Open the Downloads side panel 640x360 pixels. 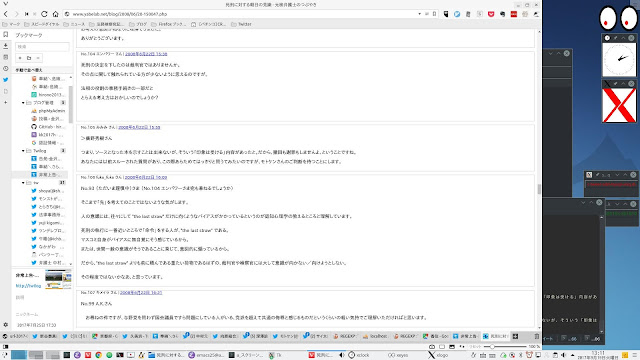[6, 46]
